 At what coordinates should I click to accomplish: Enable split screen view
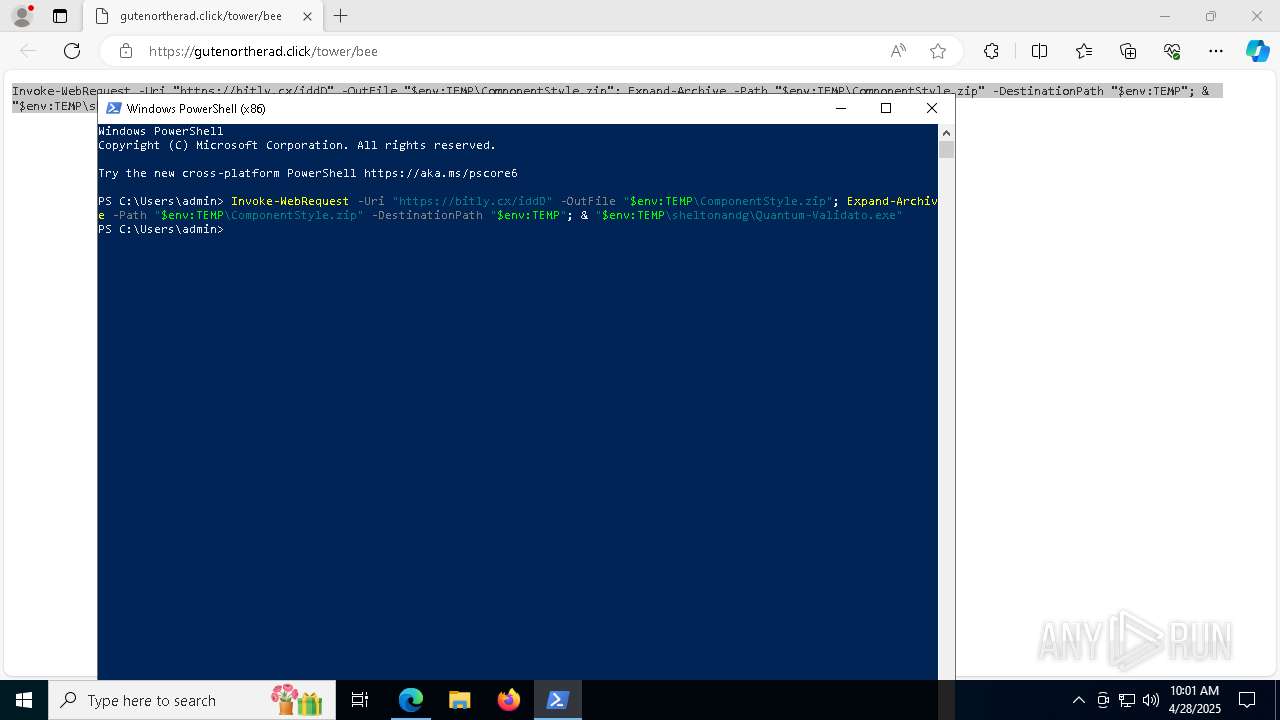[x=1039, y=51]
